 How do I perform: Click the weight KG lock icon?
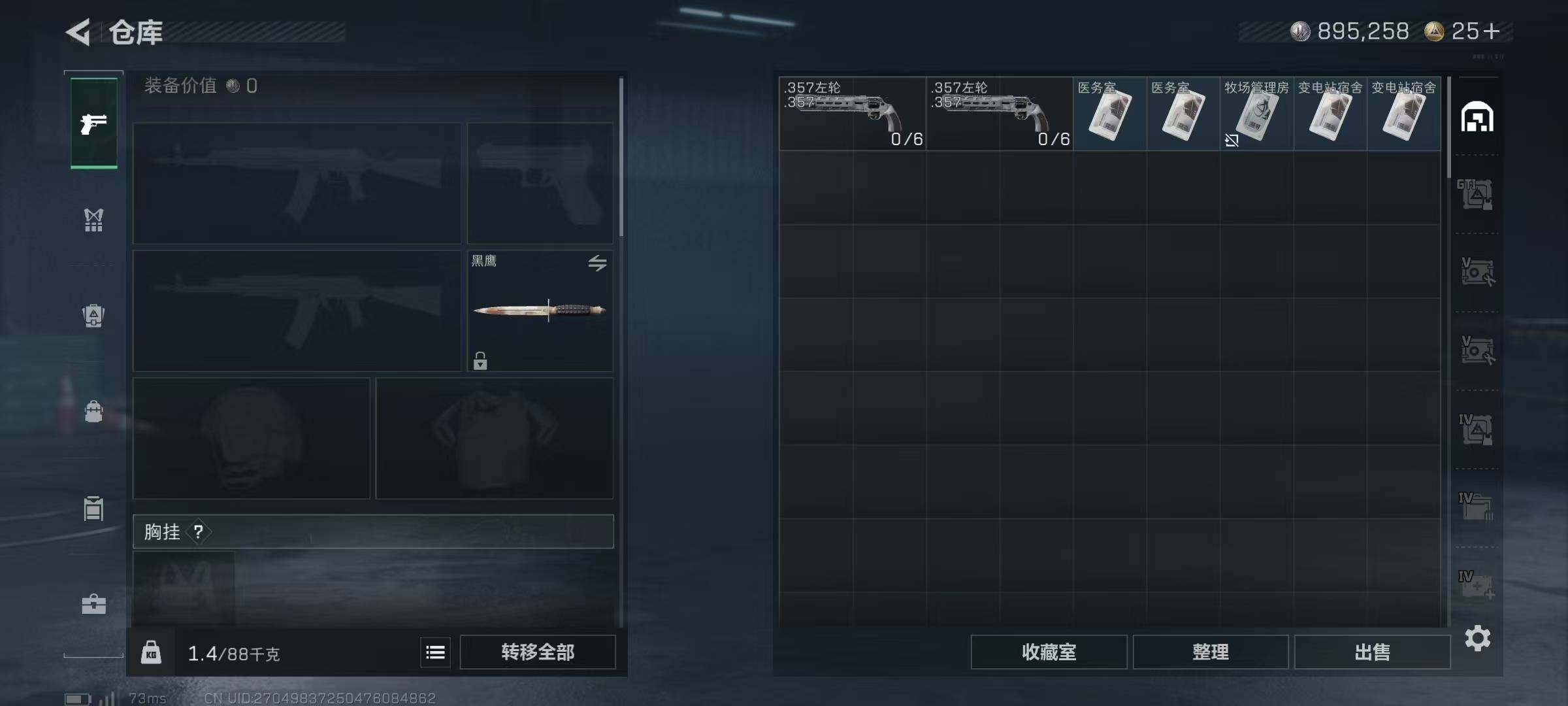click(x=151, y=652)
